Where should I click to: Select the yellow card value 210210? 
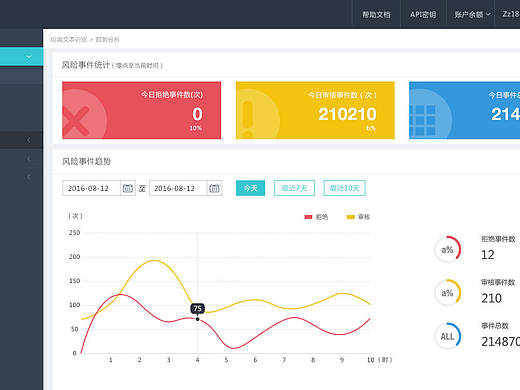pos(347,114)
